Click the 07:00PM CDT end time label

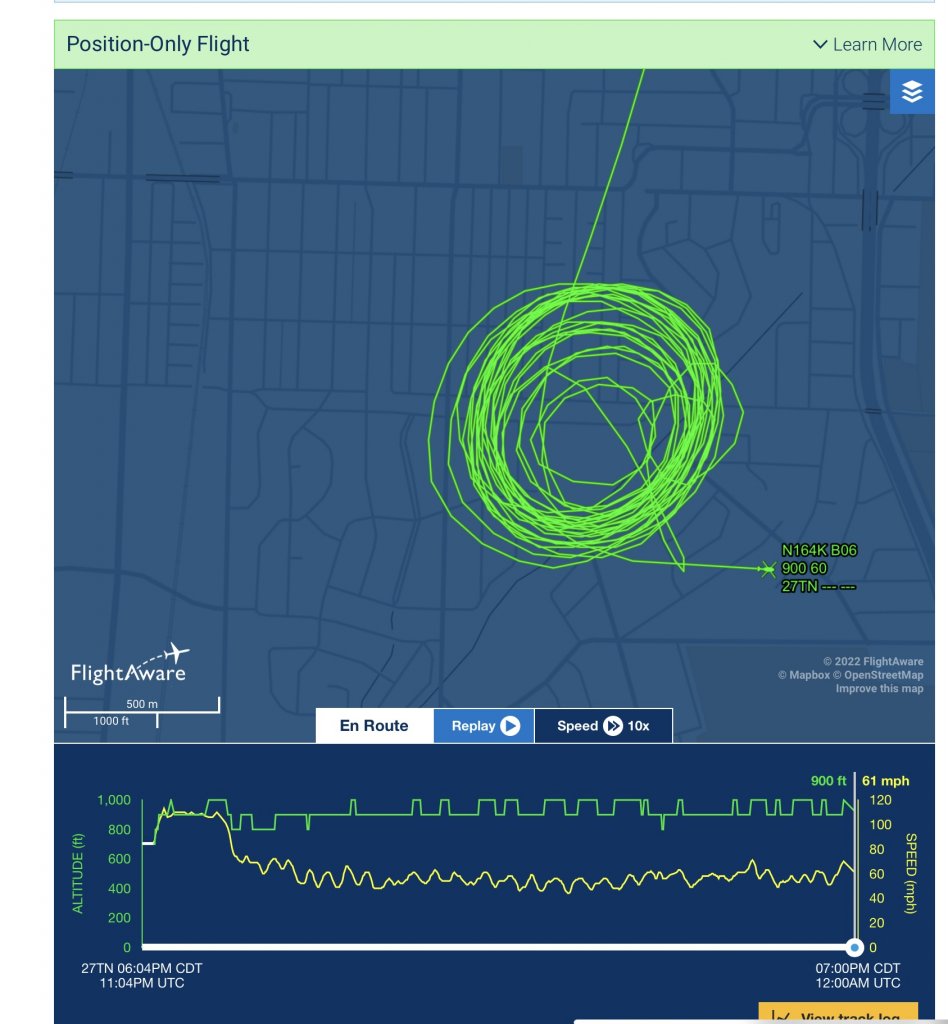tap(858, 968)
